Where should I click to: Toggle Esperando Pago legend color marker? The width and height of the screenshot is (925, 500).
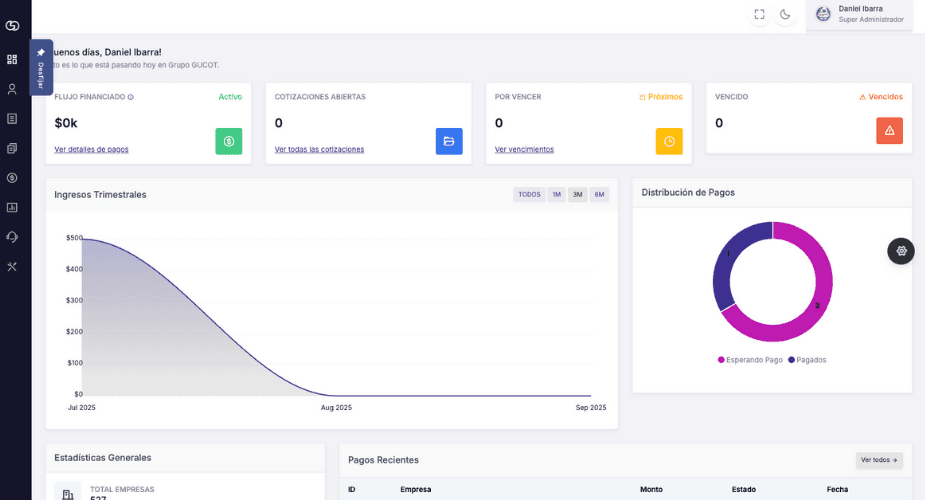click(721, 360)
